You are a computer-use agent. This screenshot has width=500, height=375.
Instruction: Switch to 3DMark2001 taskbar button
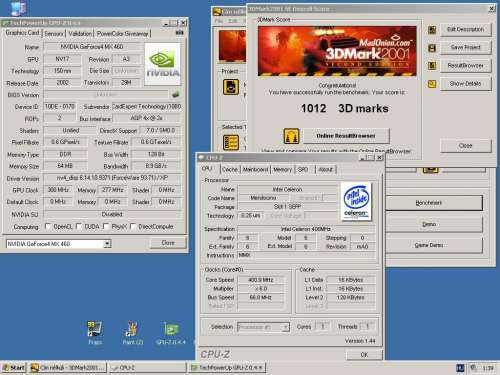coord(68,368)
